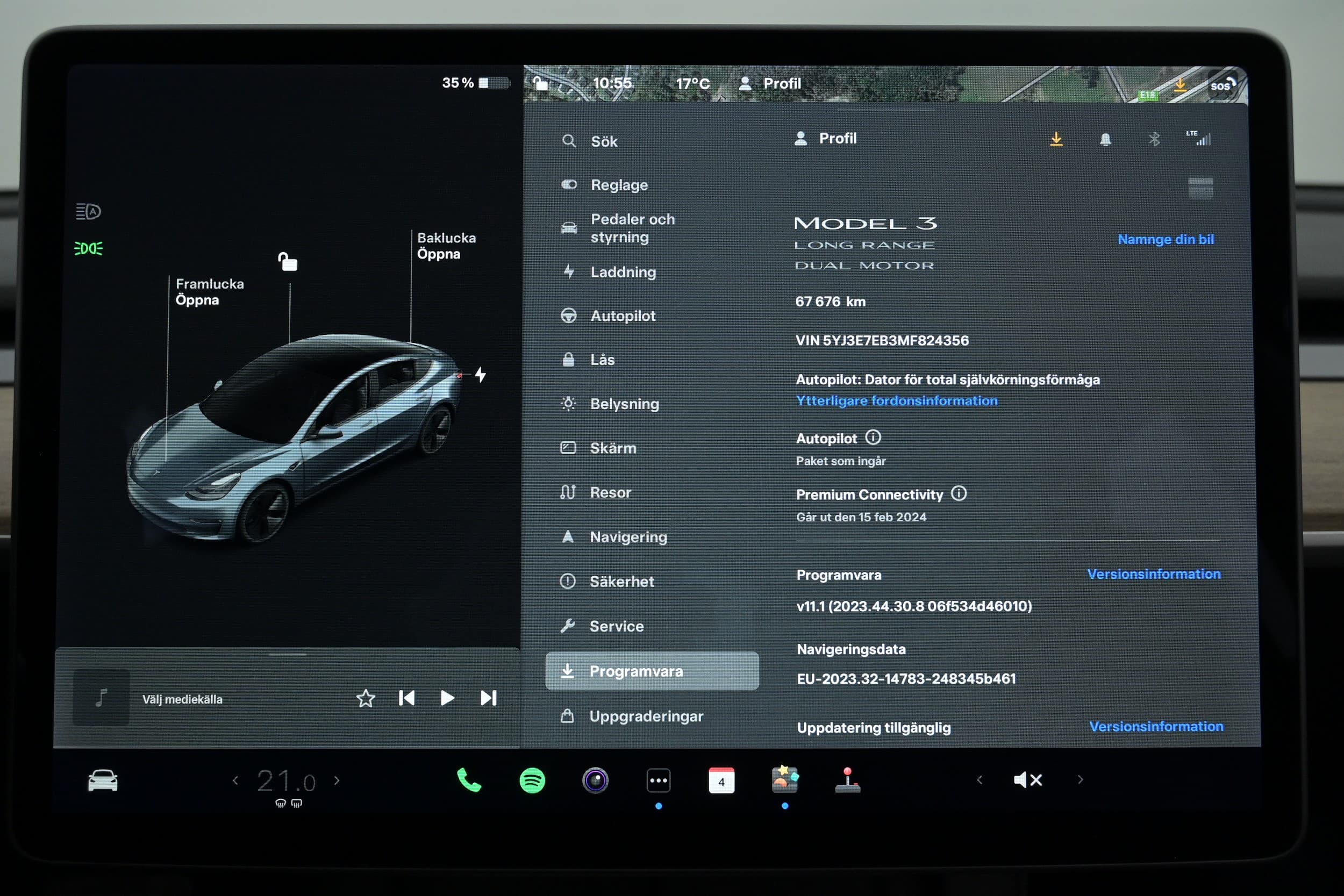The width and height of the screenshot is (1344, 896).
Task: Decrease volume with left chevron
Action: click(980, 779)
